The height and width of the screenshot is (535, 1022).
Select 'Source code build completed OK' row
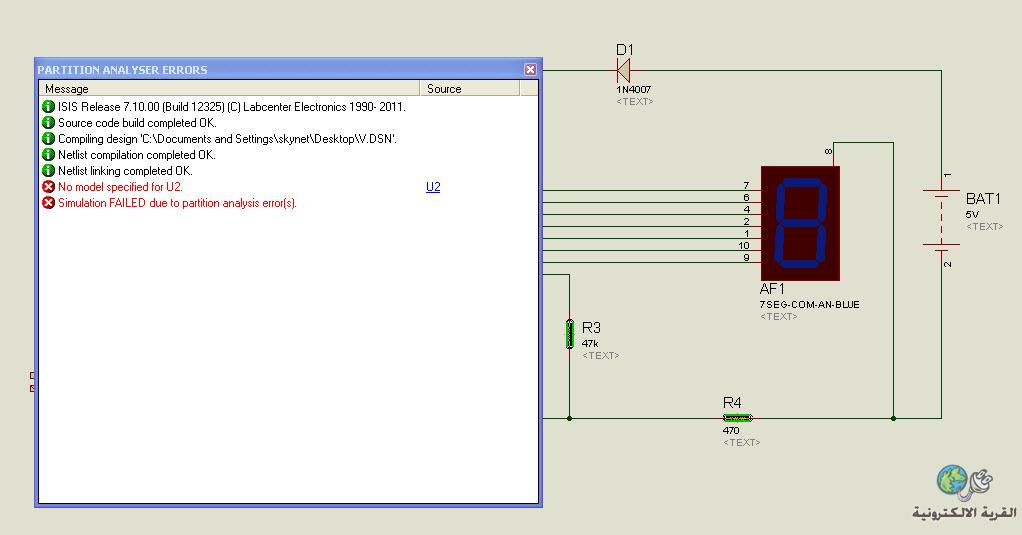click(x=138, y=123)
